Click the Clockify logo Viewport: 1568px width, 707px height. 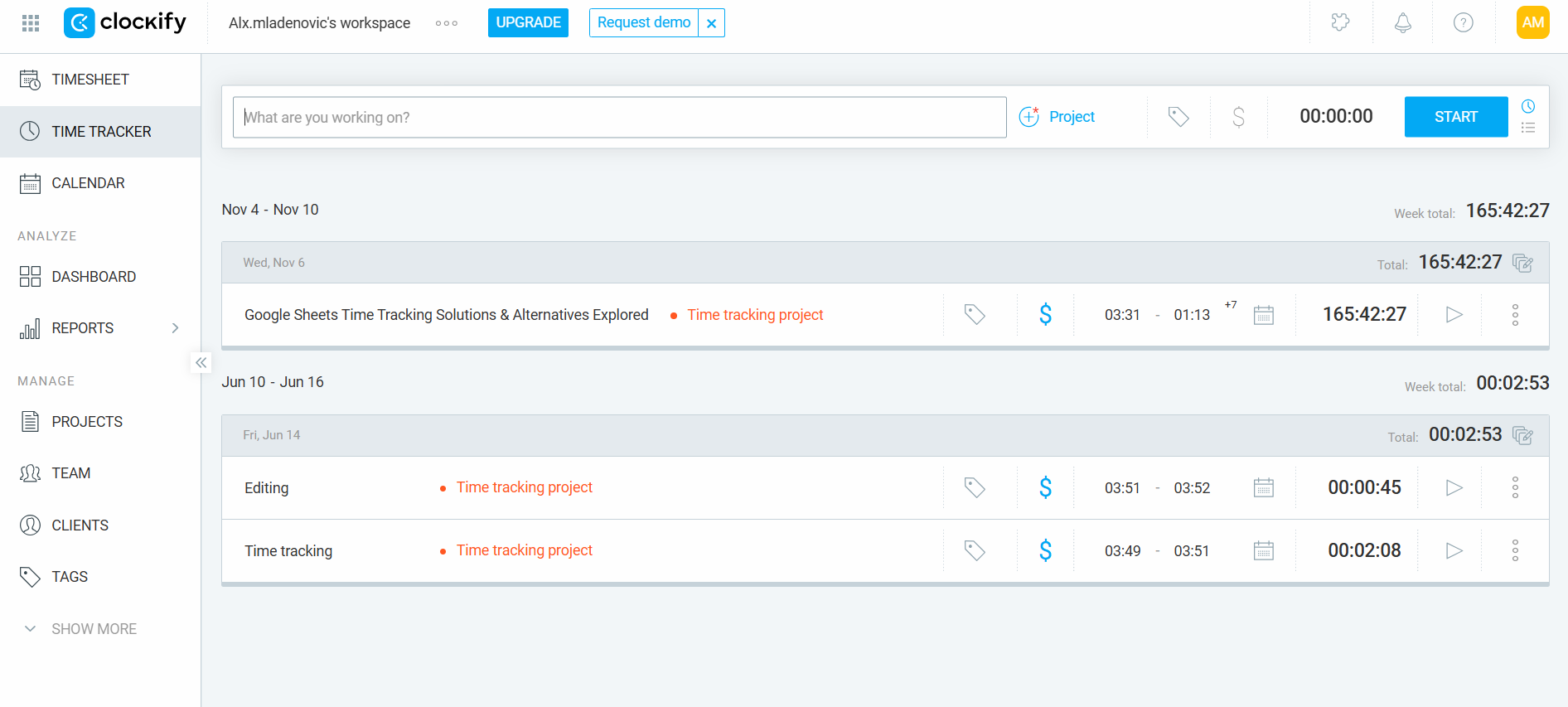tap(125, 22)
